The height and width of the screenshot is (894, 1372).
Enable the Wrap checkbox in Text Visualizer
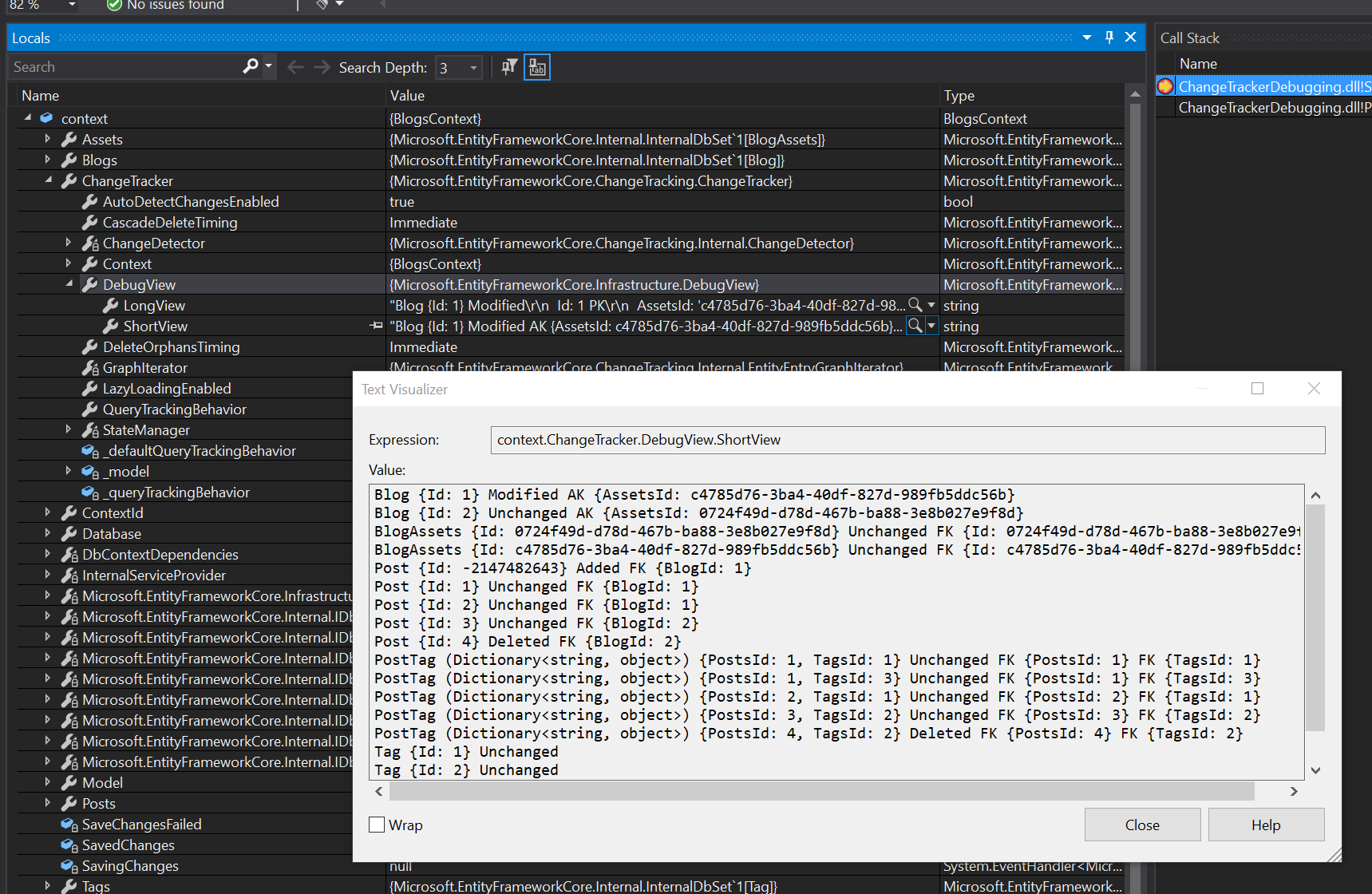[x=376, y=825]
